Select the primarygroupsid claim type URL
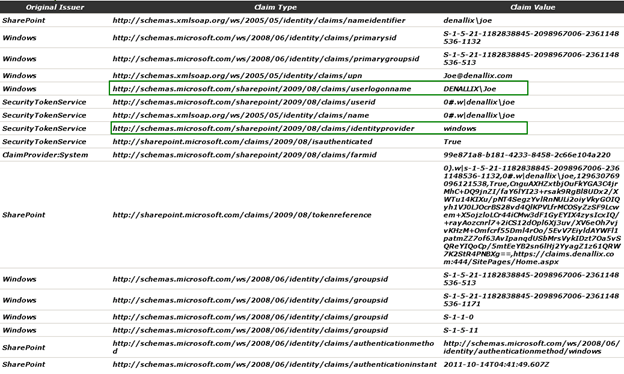Viewport: 624px width, 374px height. click(266, 59)
